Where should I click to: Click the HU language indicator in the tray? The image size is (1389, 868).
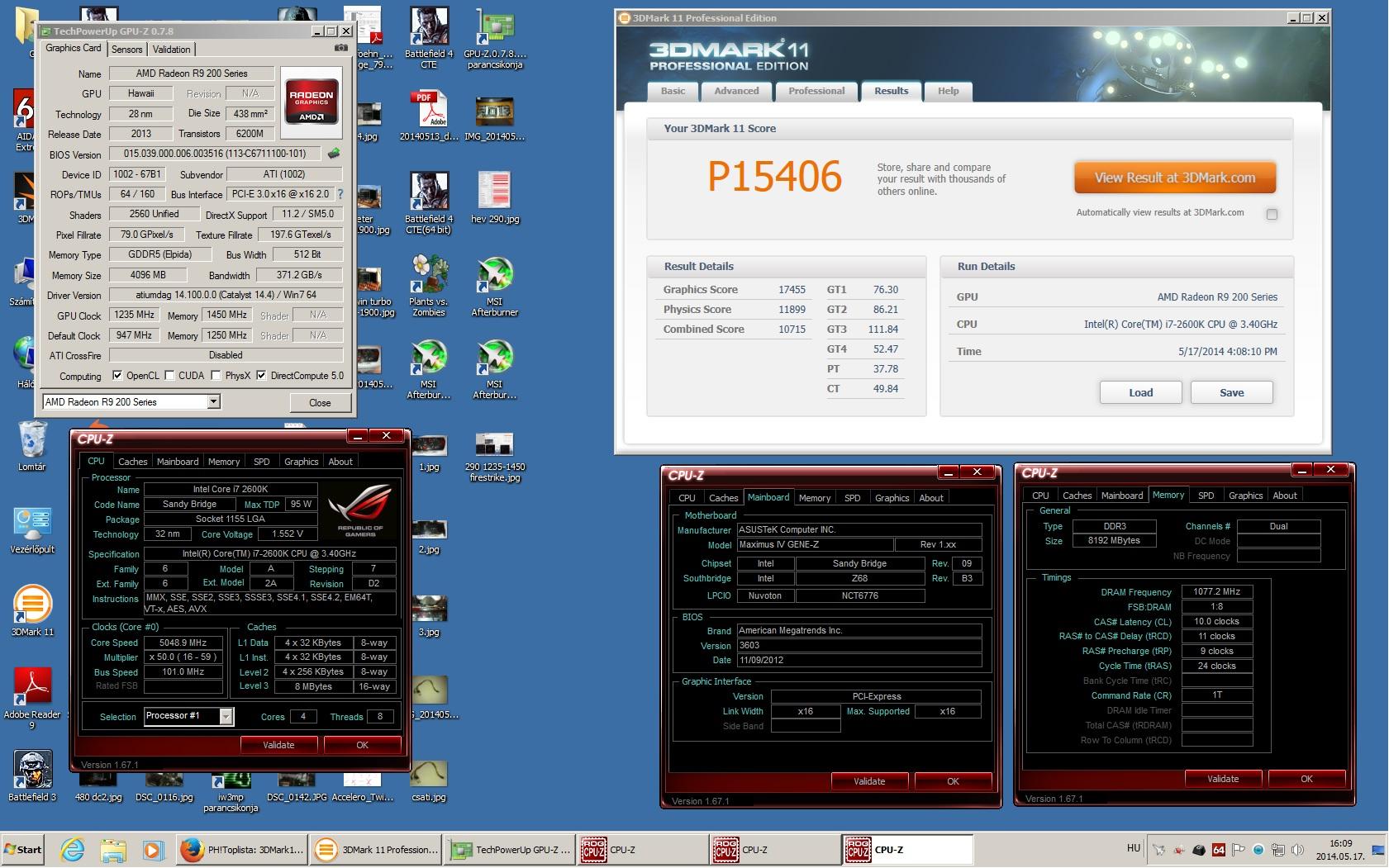(x=1134, y=848)
